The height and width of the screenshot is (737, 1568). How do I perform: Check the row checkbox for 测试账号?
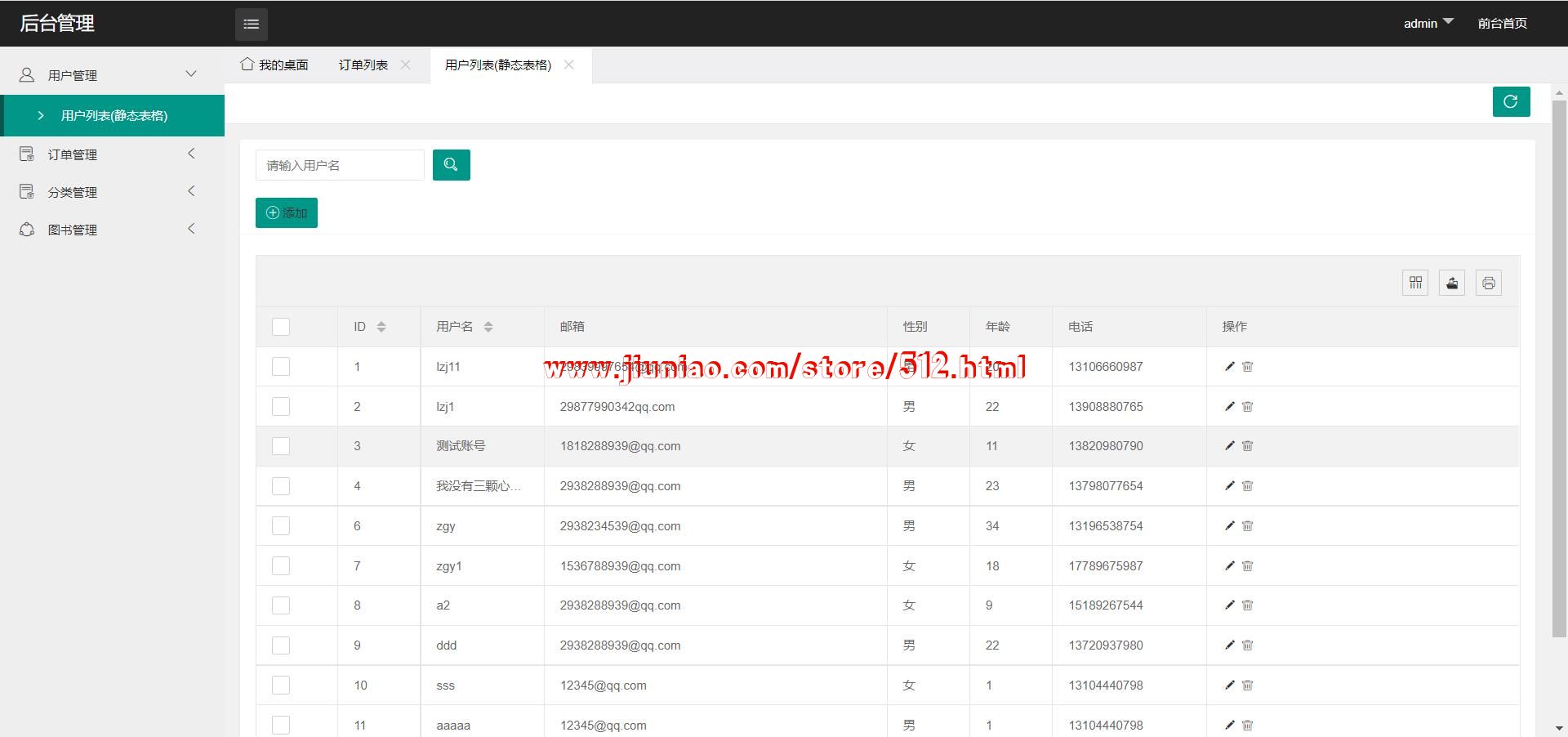pos(281,446)
